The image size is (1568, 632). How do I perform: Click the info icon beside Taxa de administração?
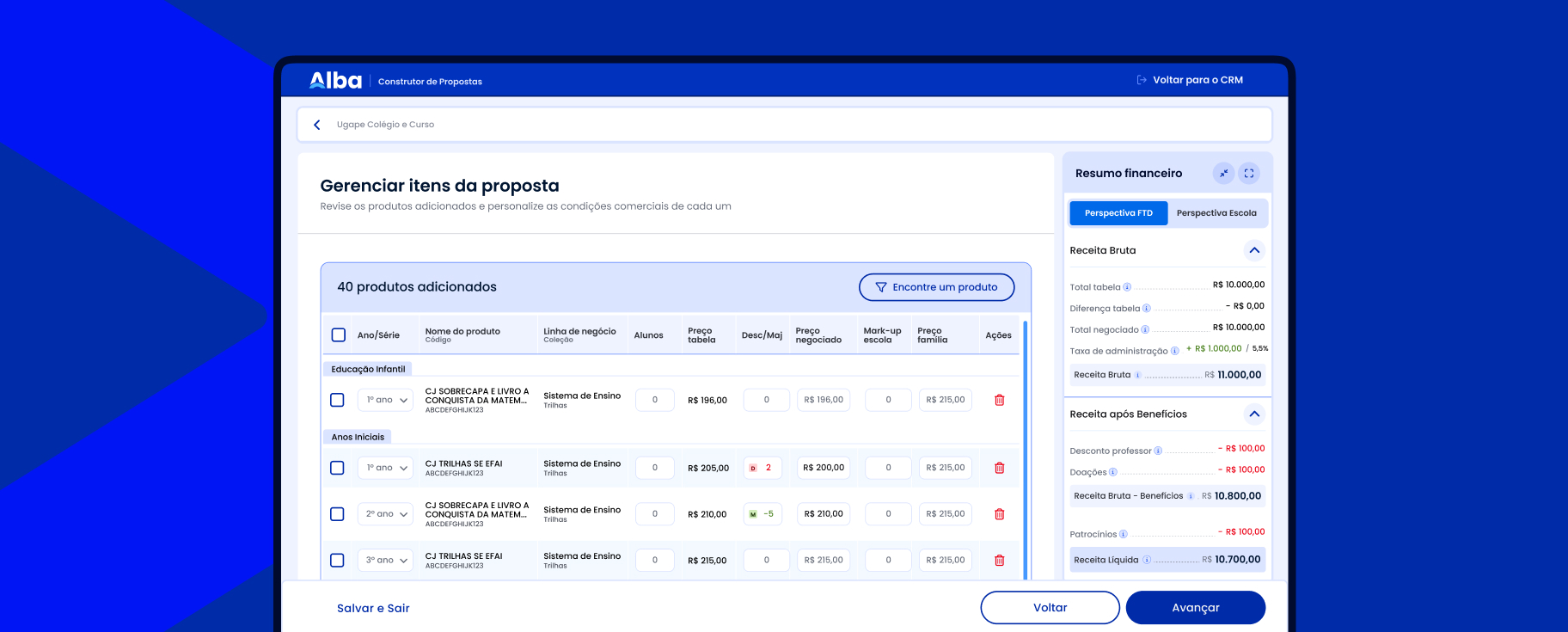point(1174,351)
